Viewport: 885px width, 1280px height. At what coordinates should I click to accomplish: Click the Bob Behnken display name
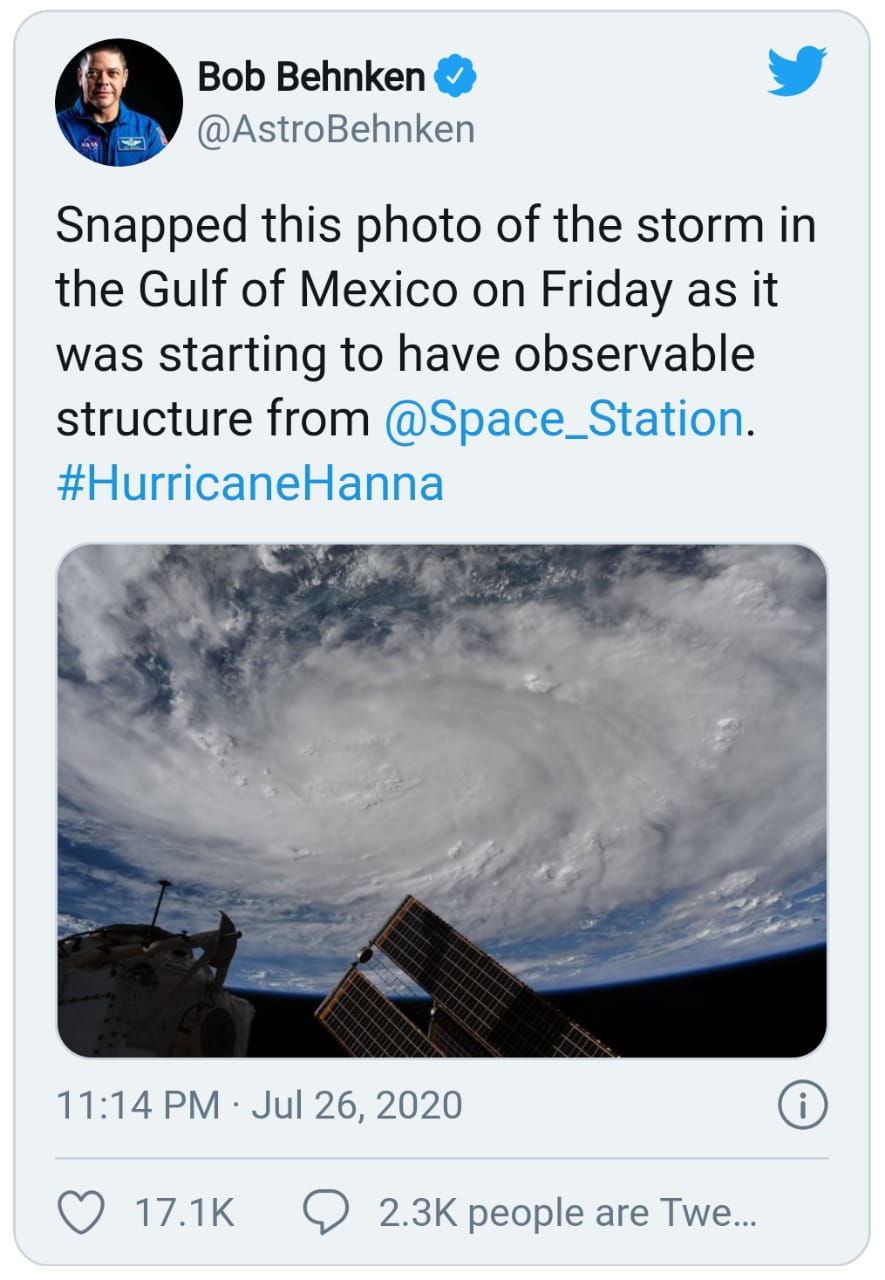pyautogui.click(x=311, y=77)
